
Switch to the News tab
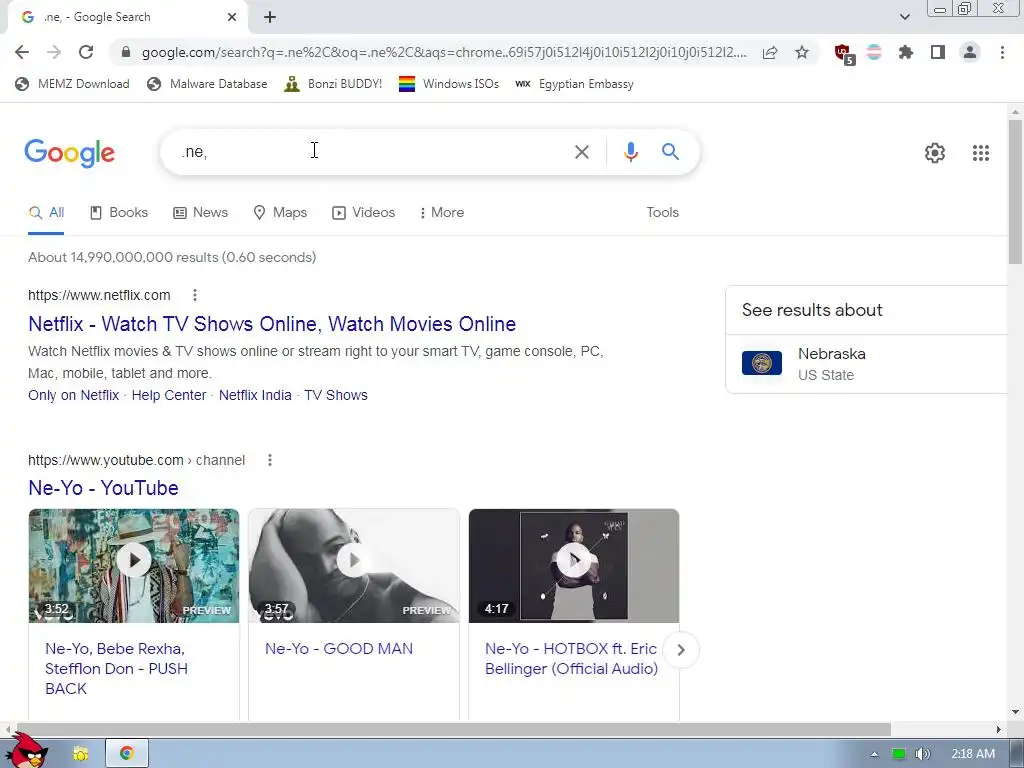[x=200, y=212]
